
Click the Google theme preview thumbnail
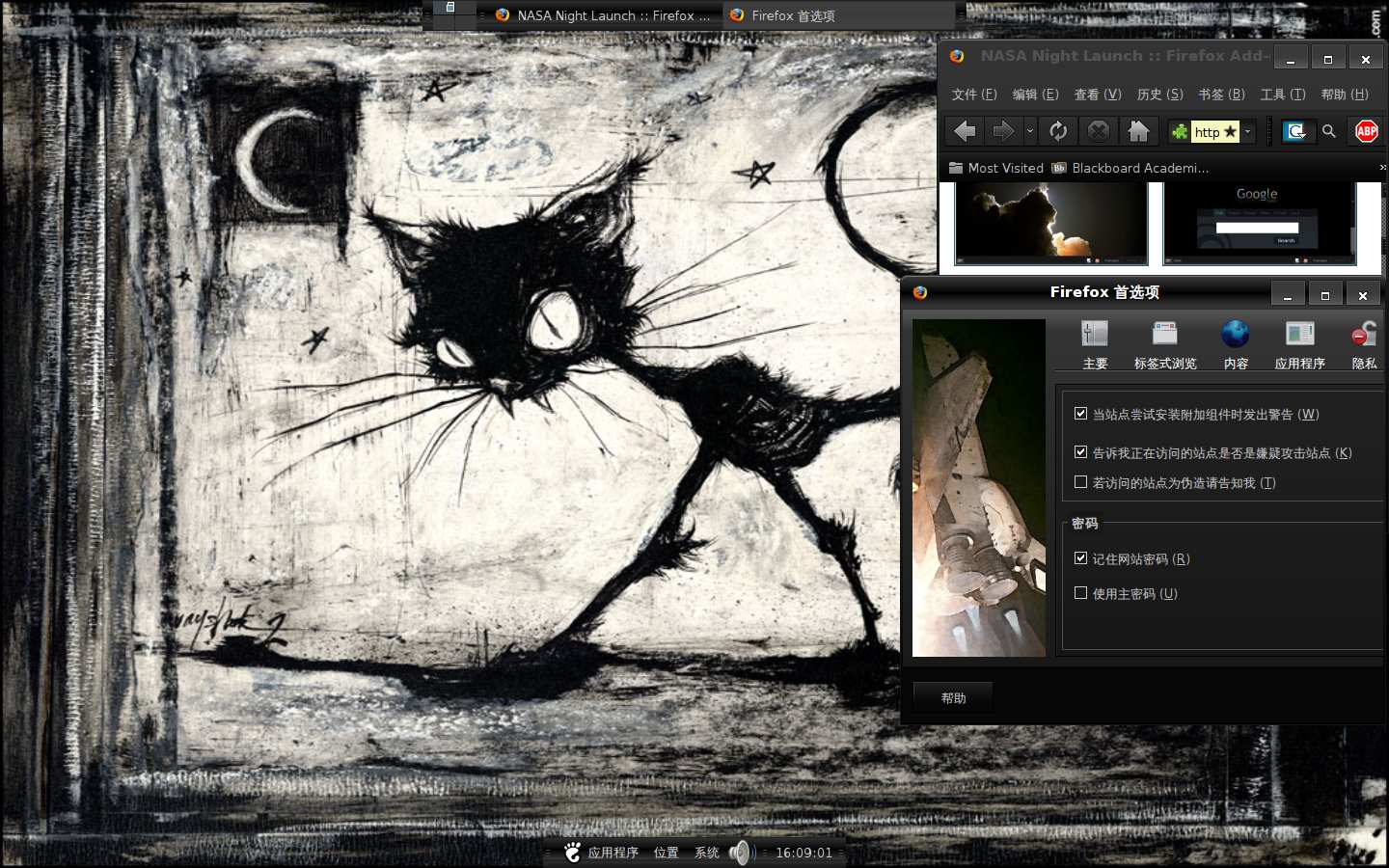pyautogui.click(x=1259, y=223)
